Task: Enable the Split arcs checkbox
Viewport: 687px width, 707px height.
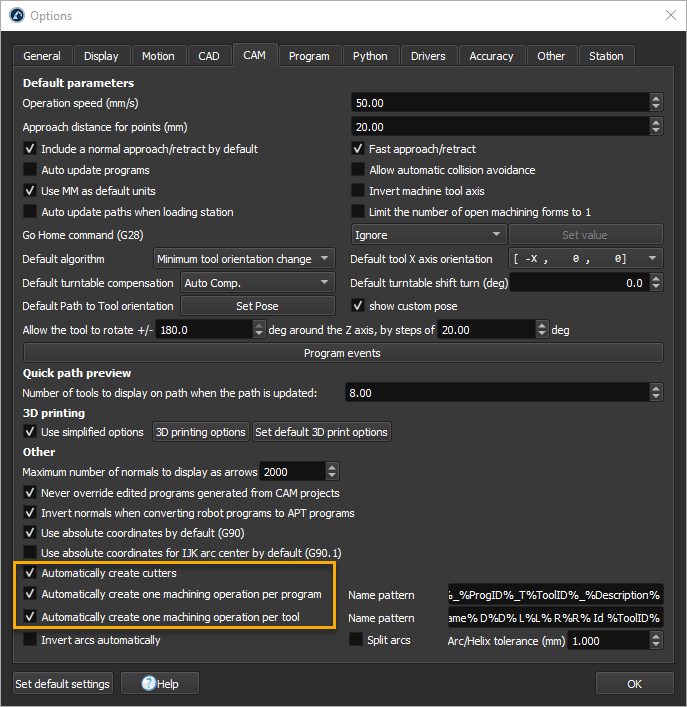Action: [357, 639]
